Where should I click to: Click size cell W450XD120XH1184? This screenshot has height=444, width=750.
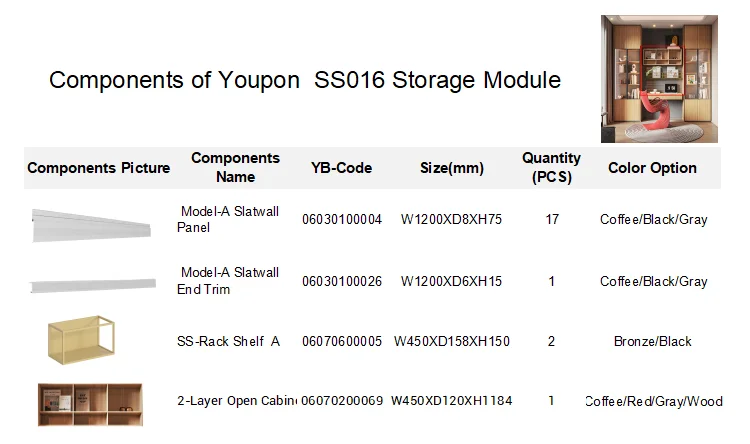[452, 401]
